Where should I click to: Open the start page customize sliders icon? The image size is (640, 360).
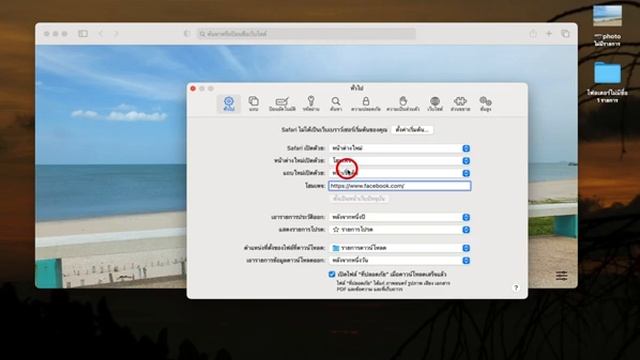pyautogui.click(x=562, y=276)
